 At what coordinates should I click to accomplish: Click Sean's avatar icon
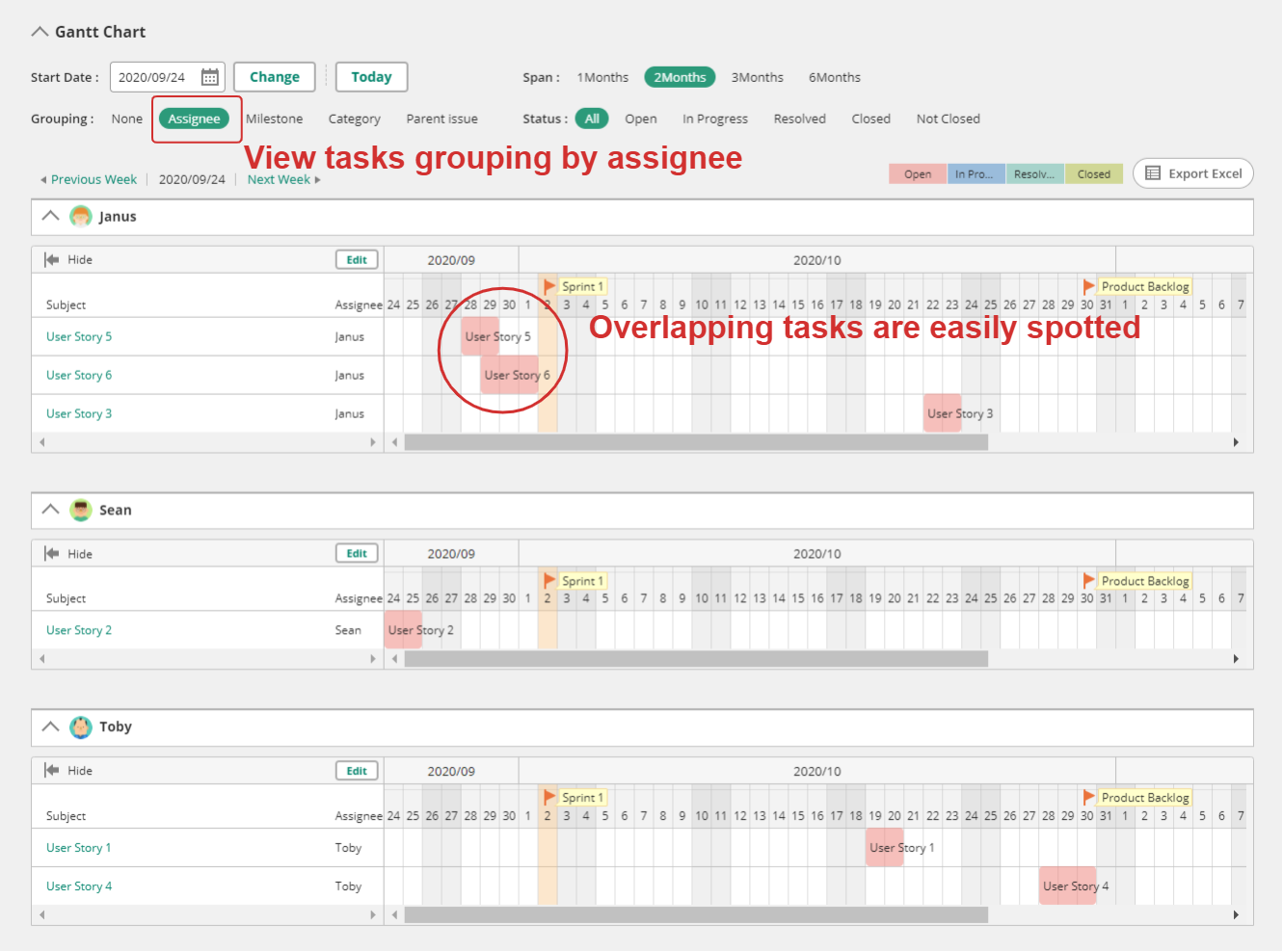[x=81, y=510]
